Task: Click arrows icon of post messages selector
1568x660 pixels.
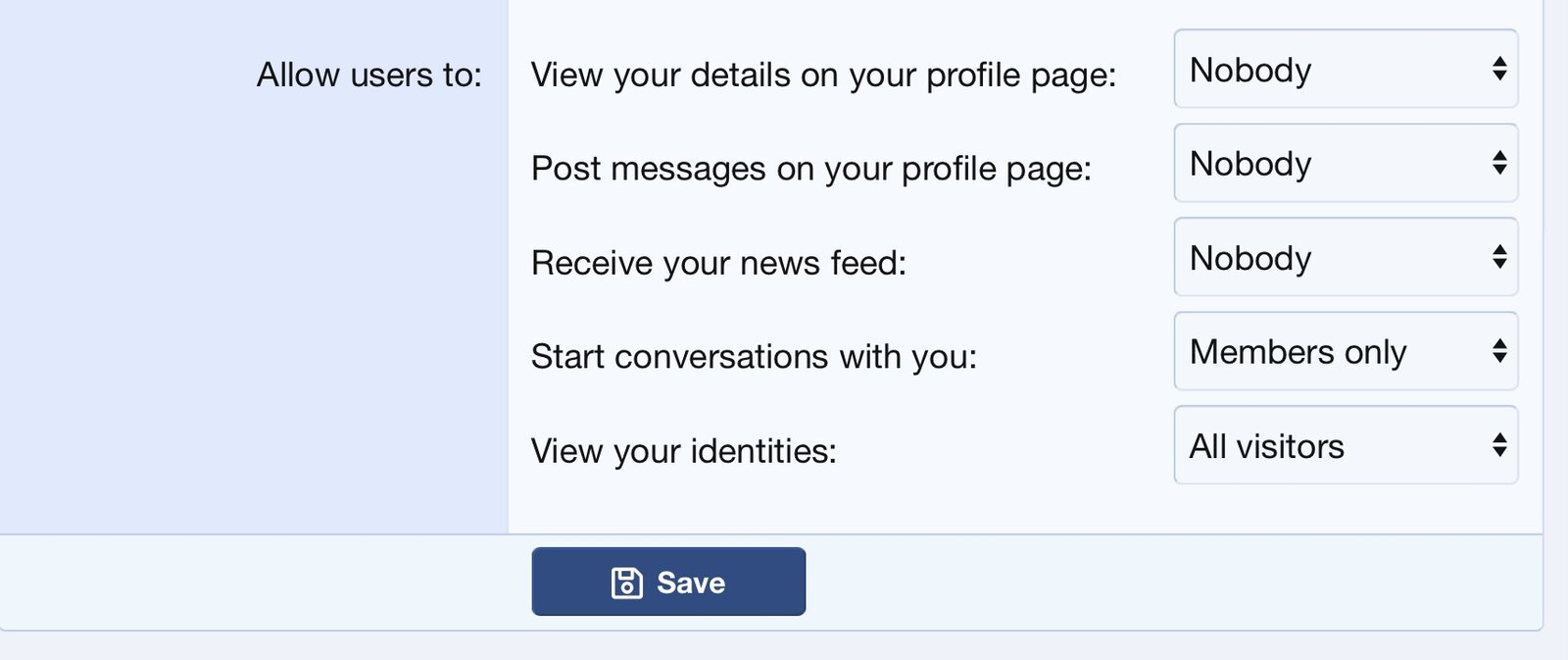Action: 1499,163
